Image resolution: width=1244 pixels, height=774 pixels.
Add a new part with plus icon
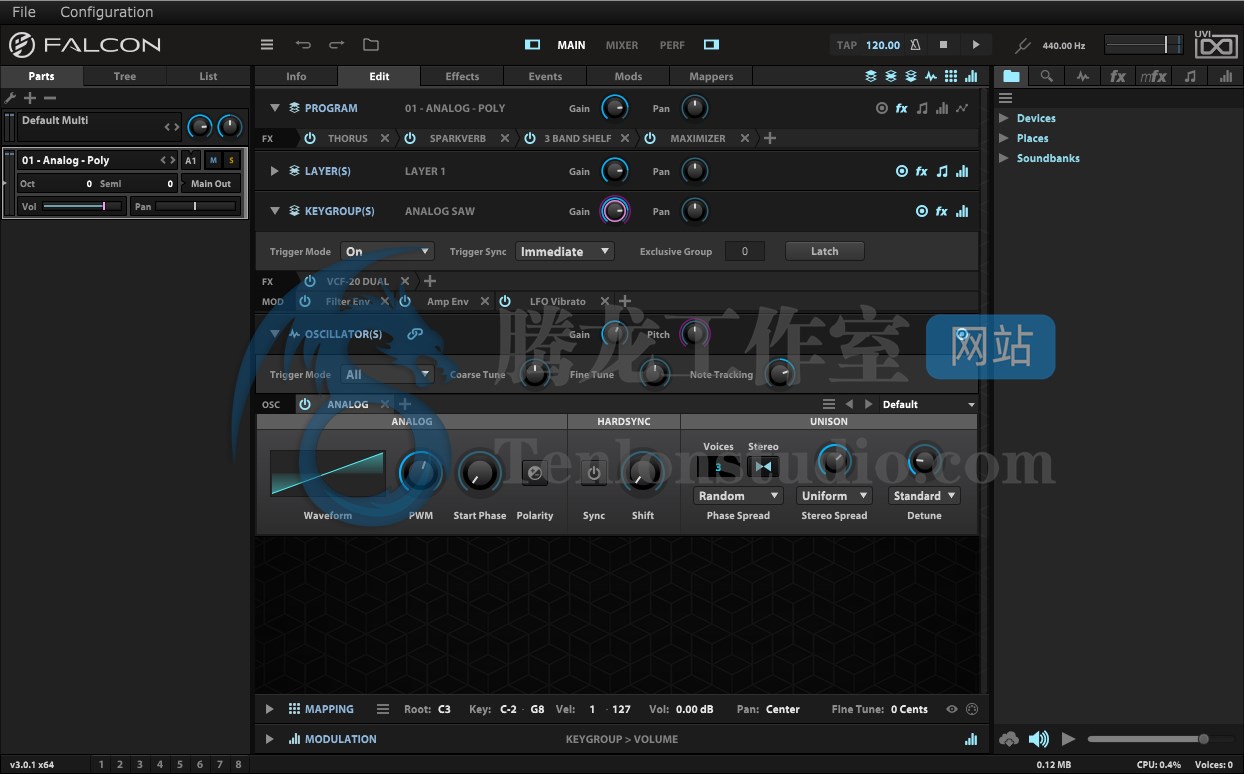(30, 98)
